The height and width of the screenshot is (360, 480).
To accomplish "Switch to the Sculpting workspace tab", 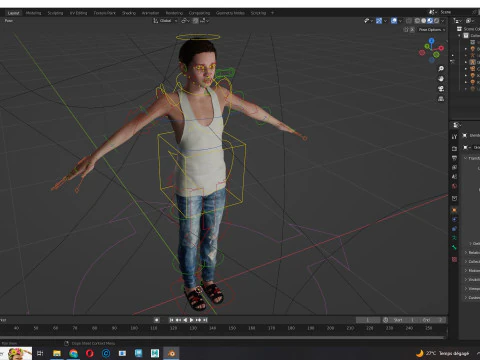I will (55, 13).
